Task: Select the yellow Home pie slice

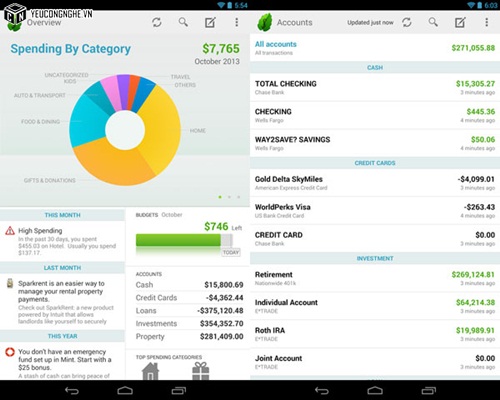Action: [162, 130]
